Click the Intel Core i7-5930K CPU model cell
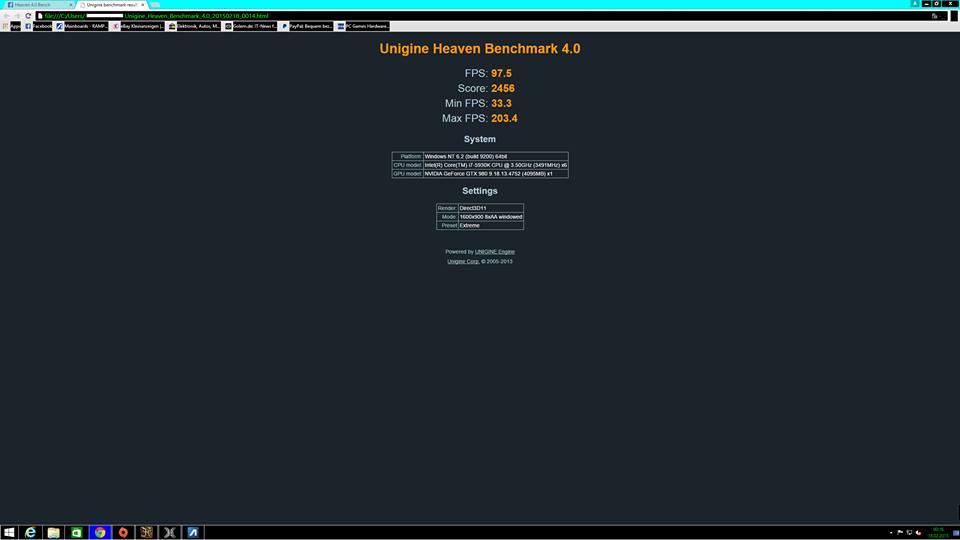This screenshot has height=540, width=960. pos(495,165)
